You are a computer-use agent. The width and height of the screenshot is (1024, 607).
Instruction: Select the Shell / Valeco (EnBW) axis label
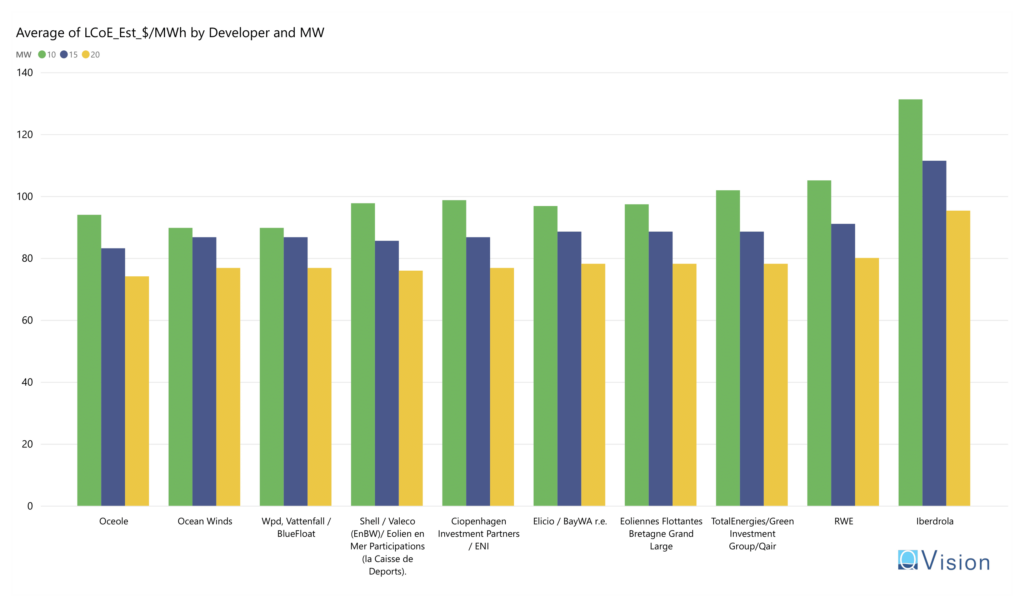tap(387, 546)
